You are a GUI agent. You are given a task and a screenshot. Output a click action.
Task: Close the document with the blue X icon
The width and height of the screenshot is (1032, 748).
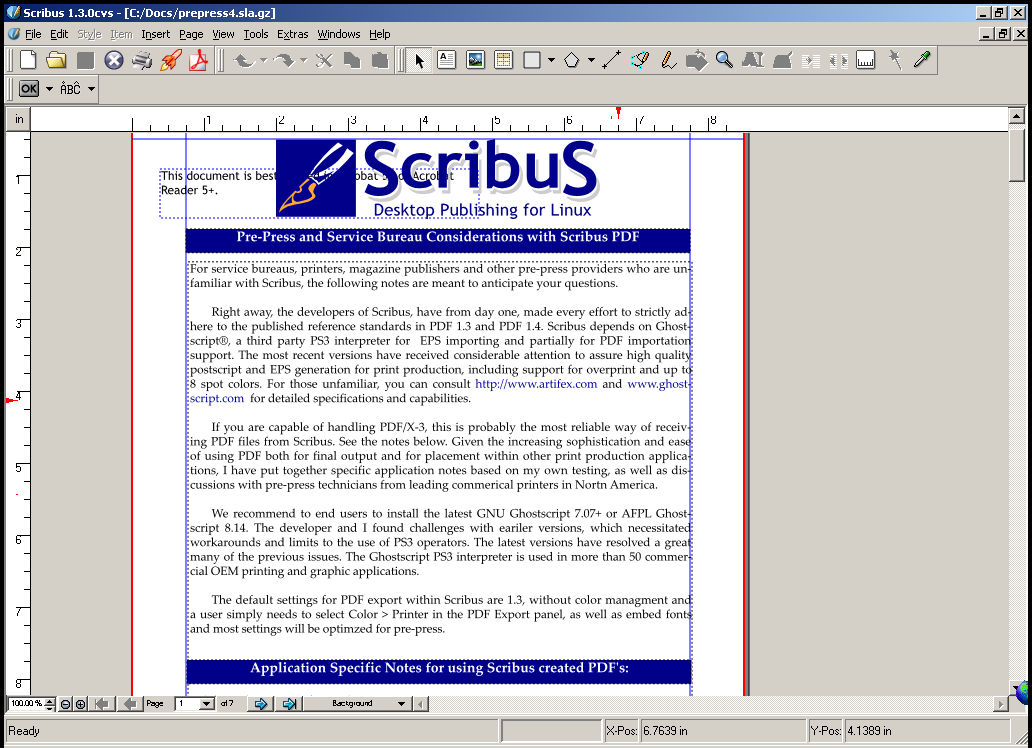[x=114, y=61]
